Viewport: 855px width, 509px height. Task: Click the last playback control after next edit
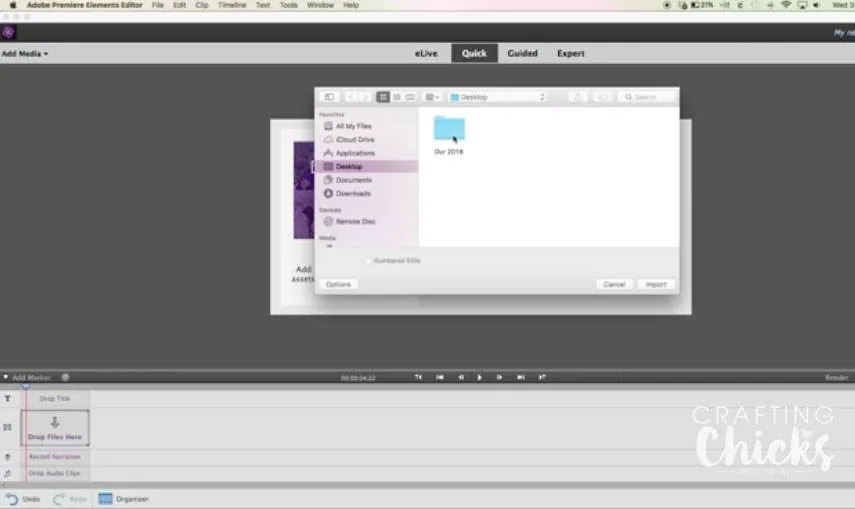pos(542,377)
